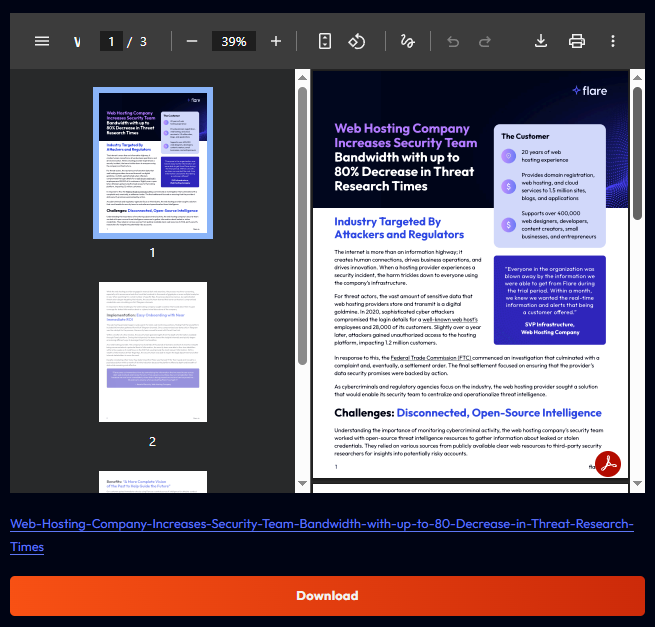
Task: Edit the 39% zoom level field
Action: pyautogui.click(x=234, y=41)
